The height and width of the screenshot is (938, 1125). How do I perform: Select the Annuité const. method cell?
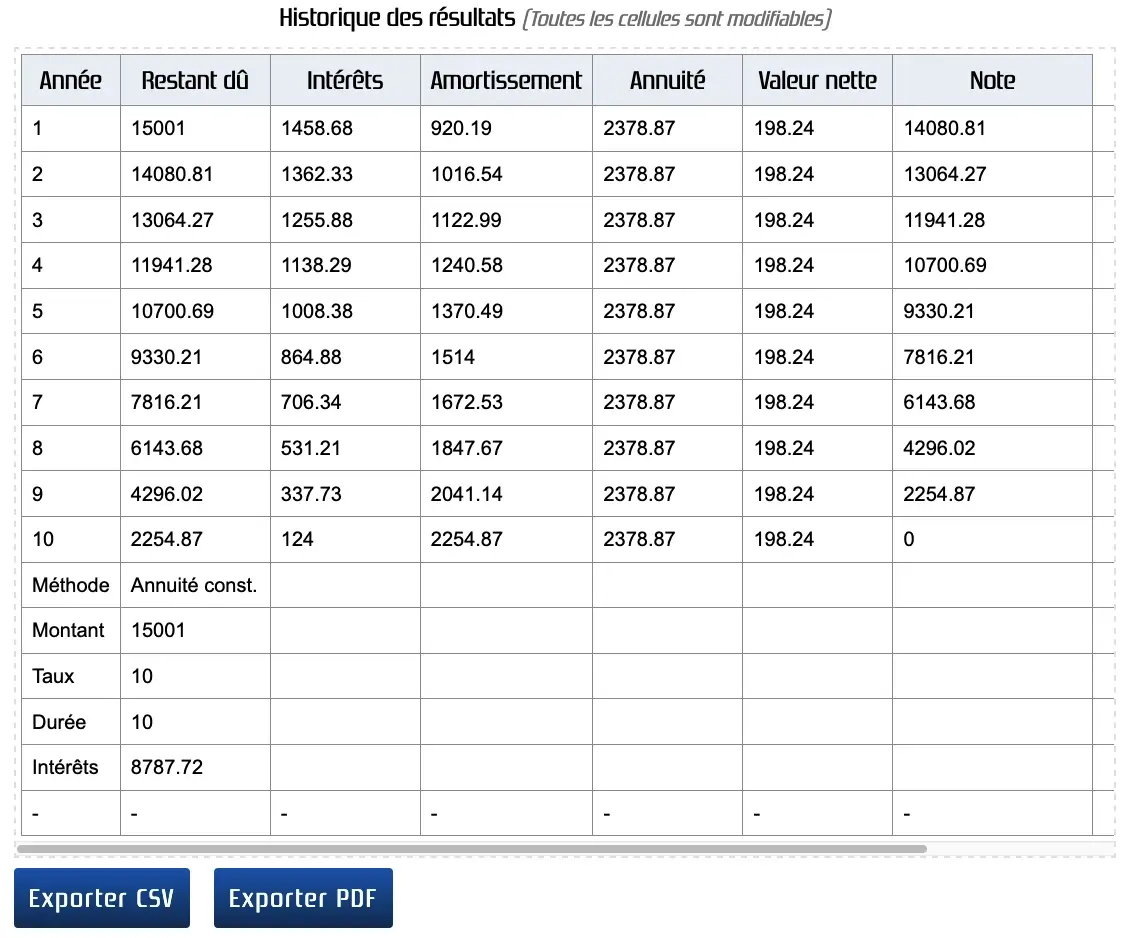tap(195, 586)
